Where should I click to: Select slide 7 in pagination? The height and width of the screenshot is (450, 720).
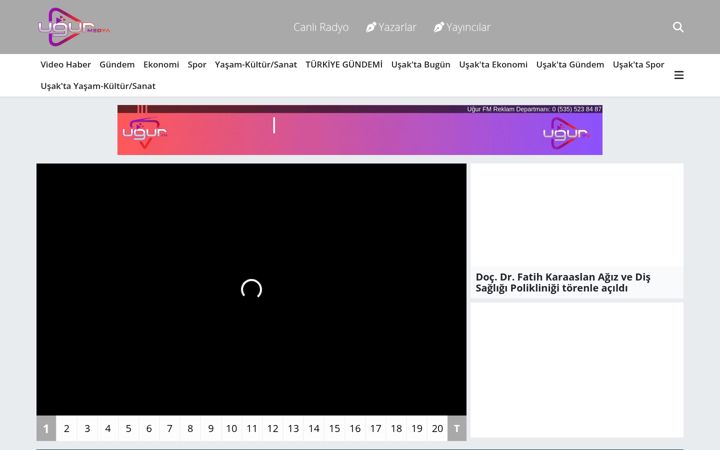169,428
